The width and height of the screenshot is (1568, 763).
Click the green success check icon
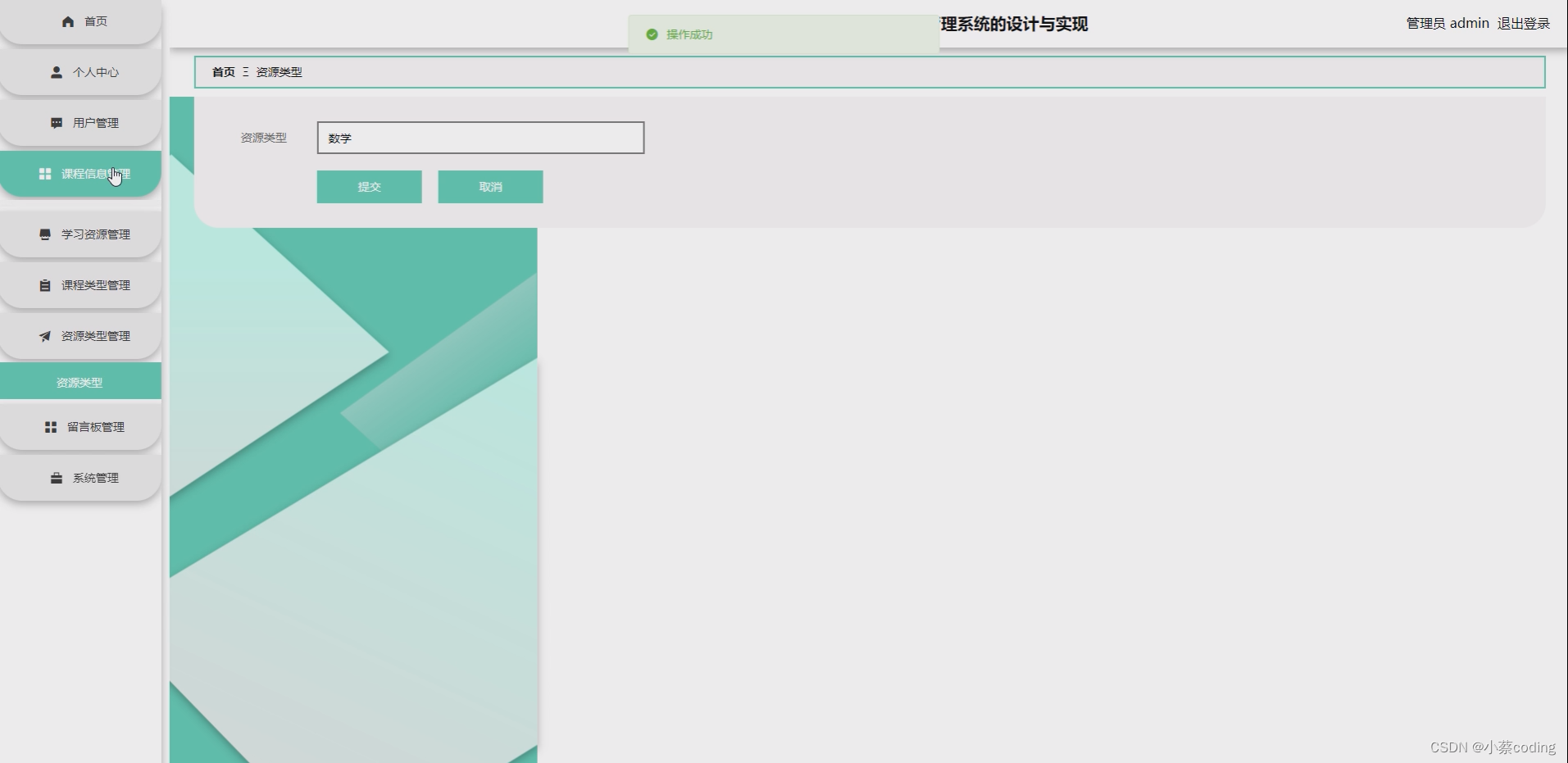652,34
